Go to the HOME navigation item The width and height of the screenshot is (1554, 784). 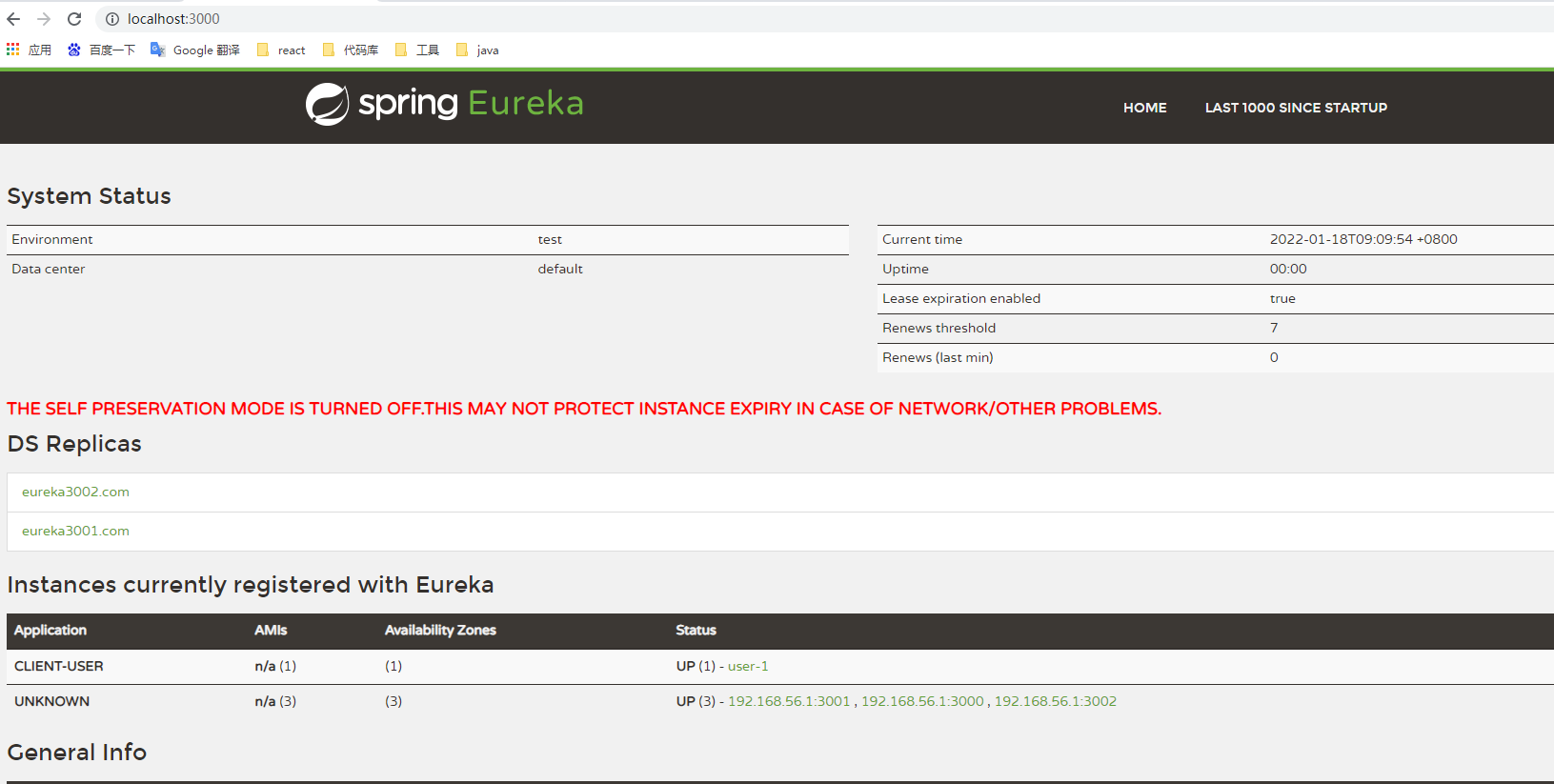[x=1144, y=108]
